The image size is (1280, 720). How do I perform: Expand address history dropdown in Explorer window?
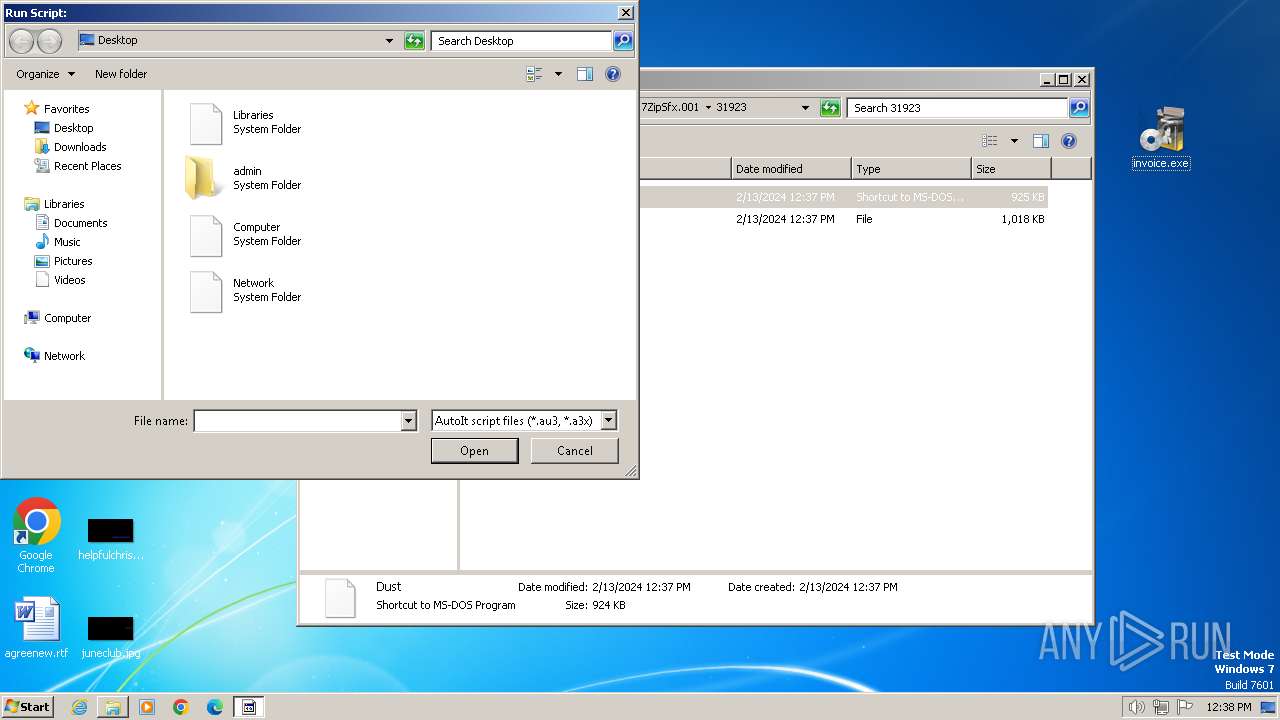[x=805, y=108]
